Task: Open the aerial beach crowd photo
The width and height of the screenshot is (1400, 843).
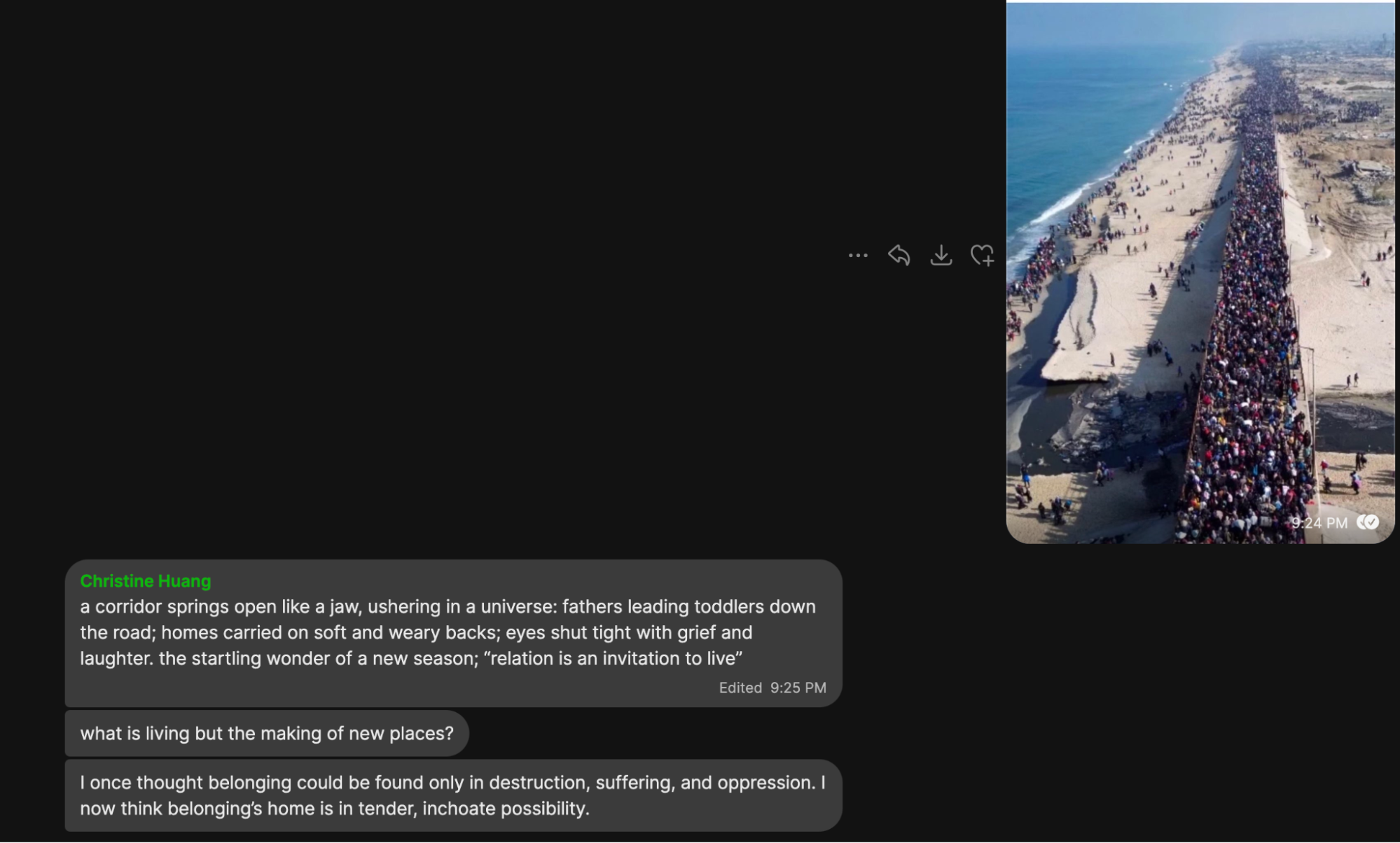Action: 1200,272
